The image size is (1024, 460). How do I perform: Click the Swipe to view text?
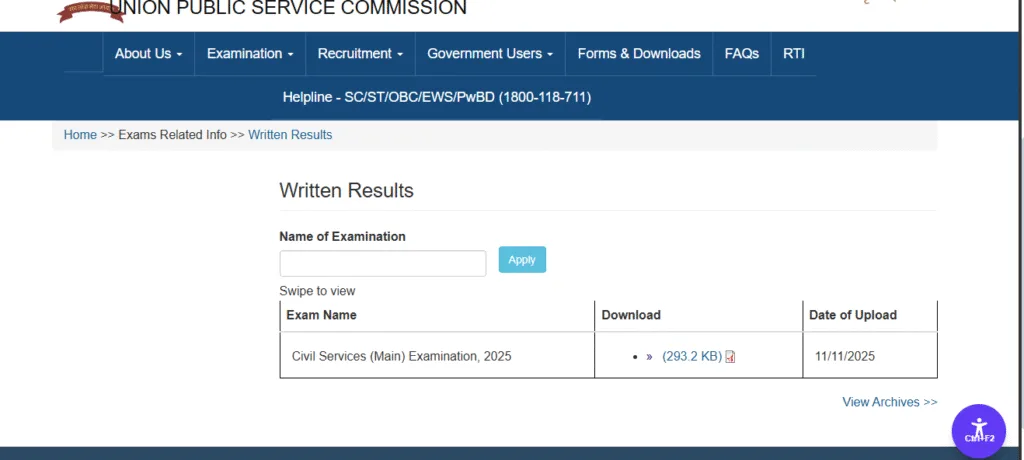coord(317,291)
